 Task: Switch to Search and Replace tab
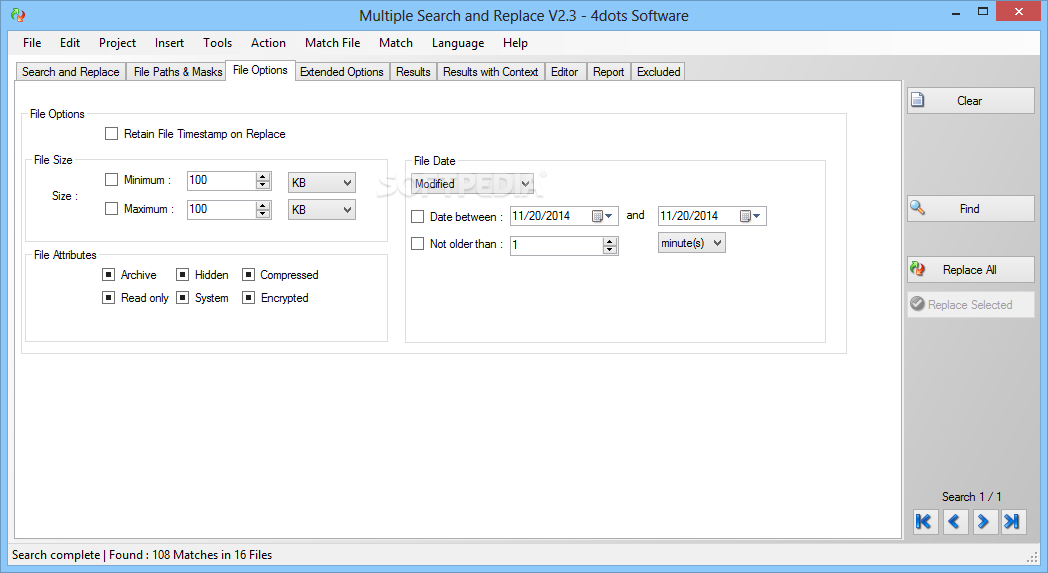coord(71,72)
